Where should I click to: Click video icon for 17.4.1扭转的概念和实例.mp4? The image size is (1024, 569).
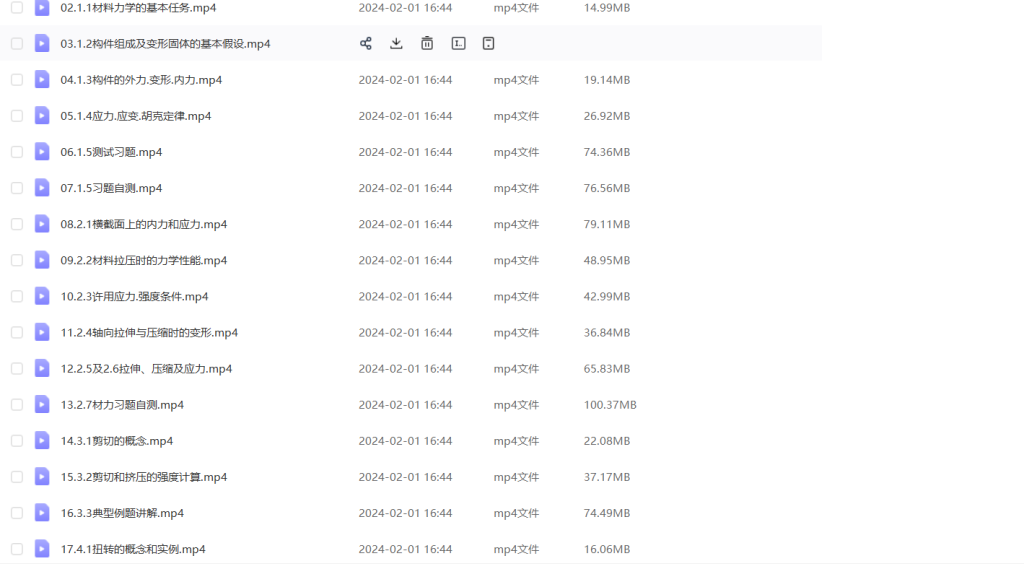coord(42,549)
